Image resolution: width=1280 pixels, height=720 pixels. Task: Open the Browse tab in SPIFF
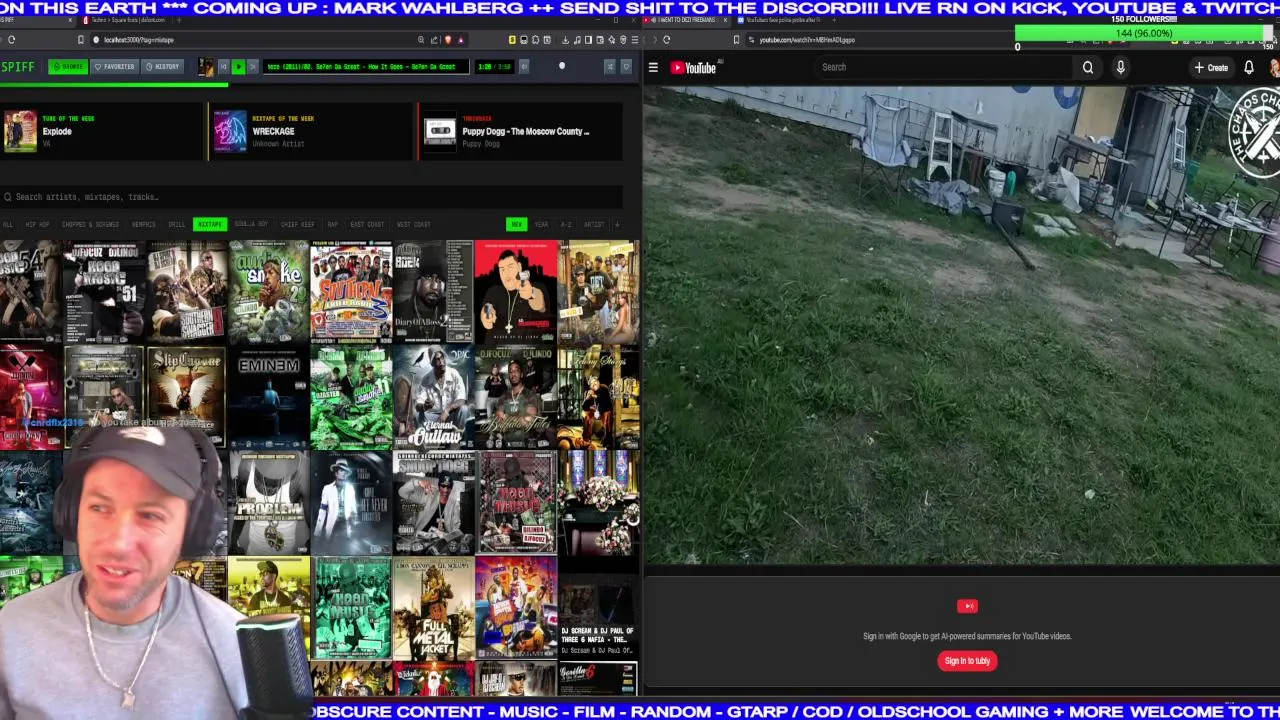click(x=68, y=66)
